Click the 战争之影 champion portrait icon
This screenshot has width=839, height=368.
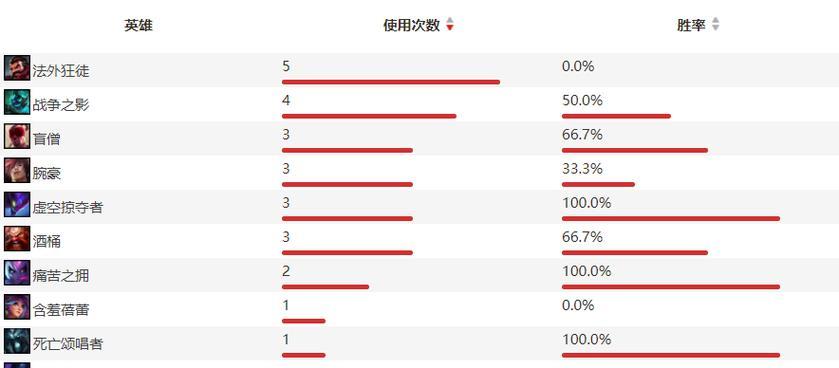pyautogui.click(x=17, y=102)
